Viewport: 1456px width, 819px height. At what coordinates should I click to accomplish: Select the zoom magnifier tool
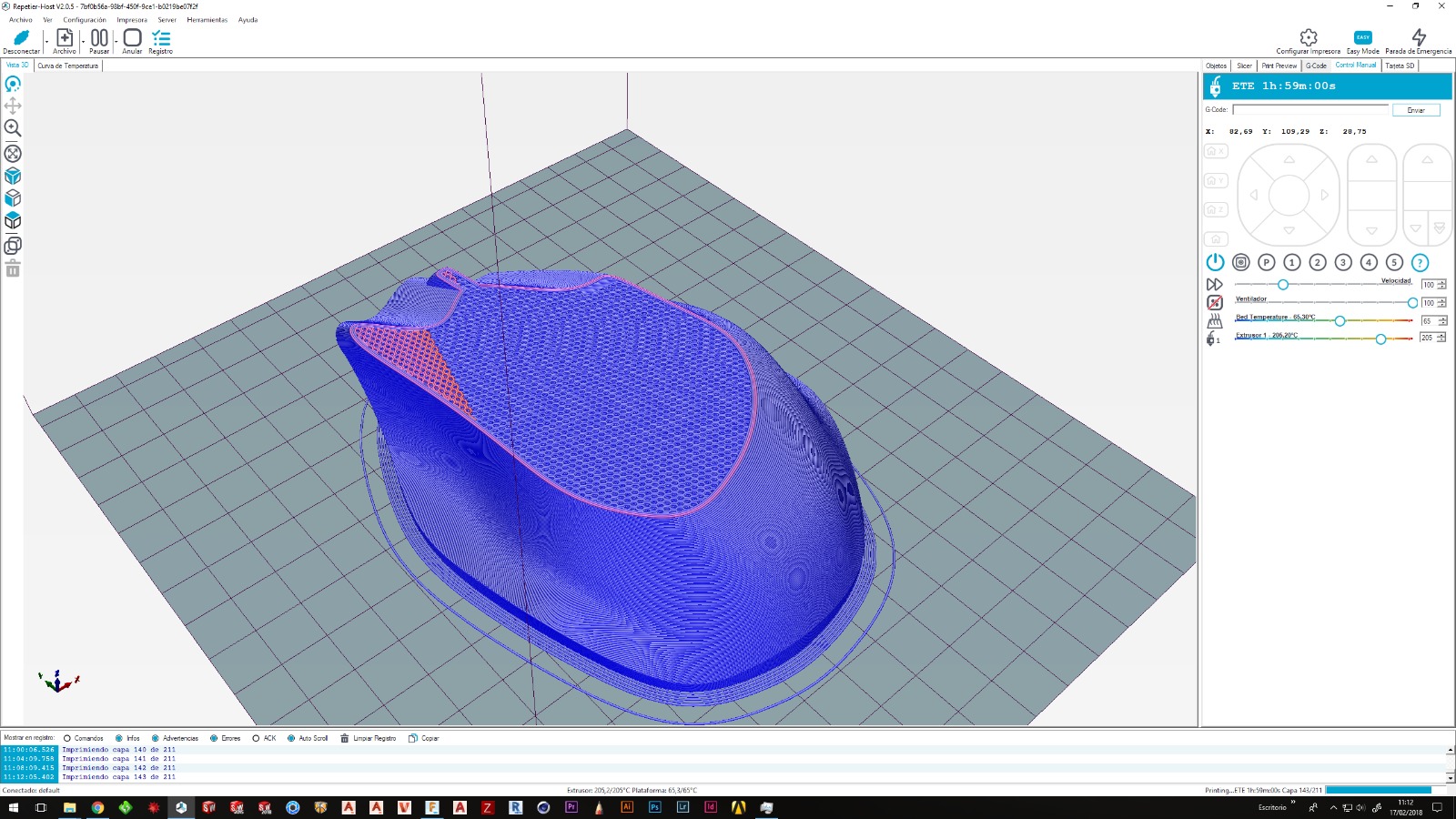[13, 128]
